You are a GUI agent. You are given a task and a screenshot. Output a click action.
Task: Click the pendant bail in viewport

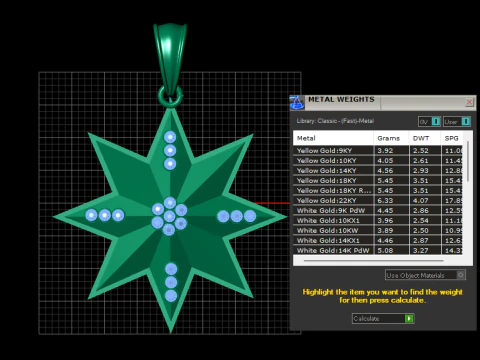(x=170, y=60)
